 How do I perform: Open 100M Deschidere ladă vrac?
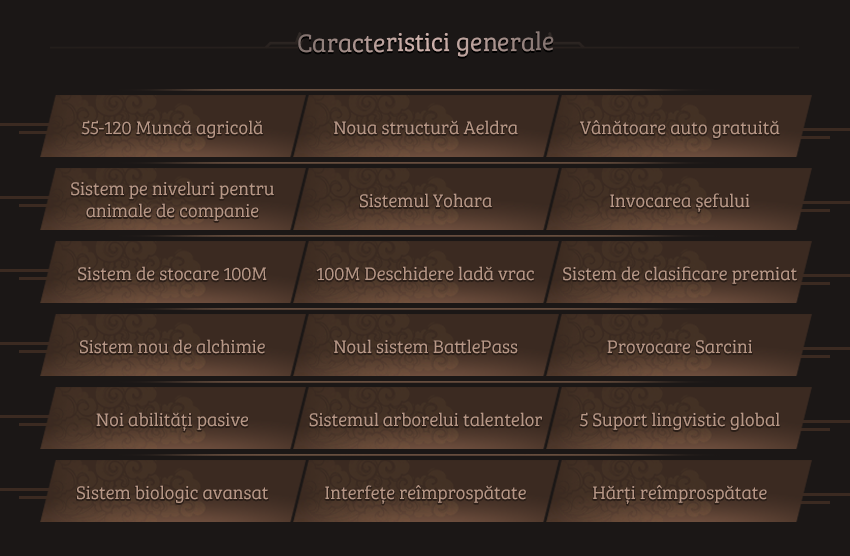click(426, 273)
